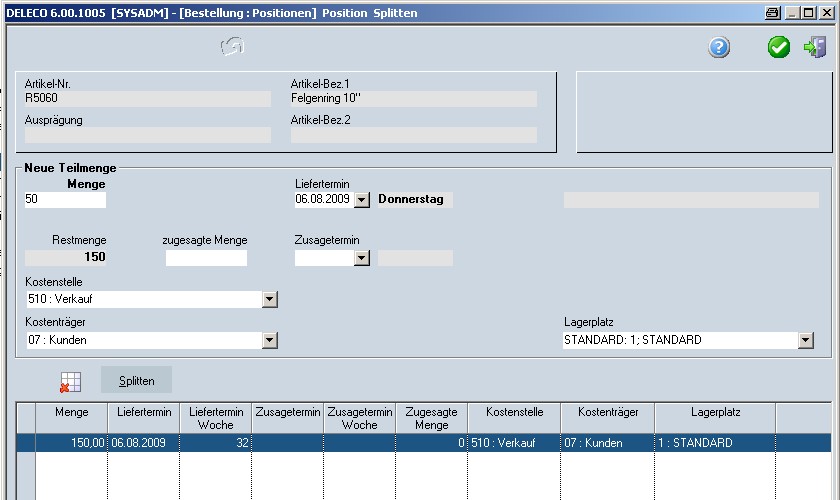Click the delete table row icon
Screen dimensions: 840x500
coord(70,380)
